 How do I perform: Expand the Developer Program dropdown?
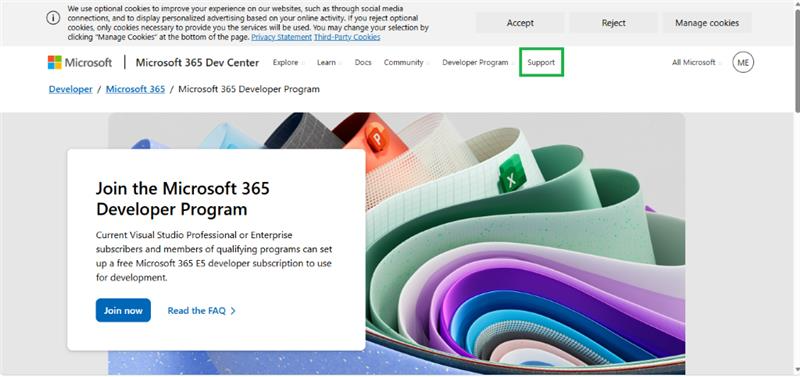click(478, 62)
